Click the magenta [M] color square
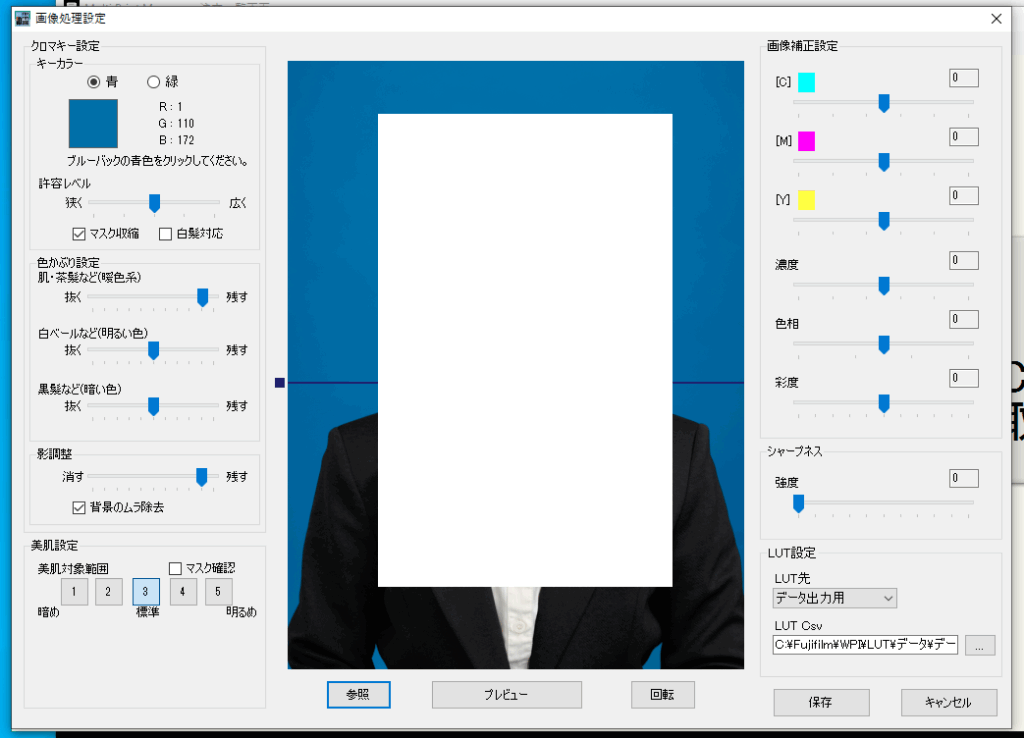 pyautogui.click(x=806, y=141)
